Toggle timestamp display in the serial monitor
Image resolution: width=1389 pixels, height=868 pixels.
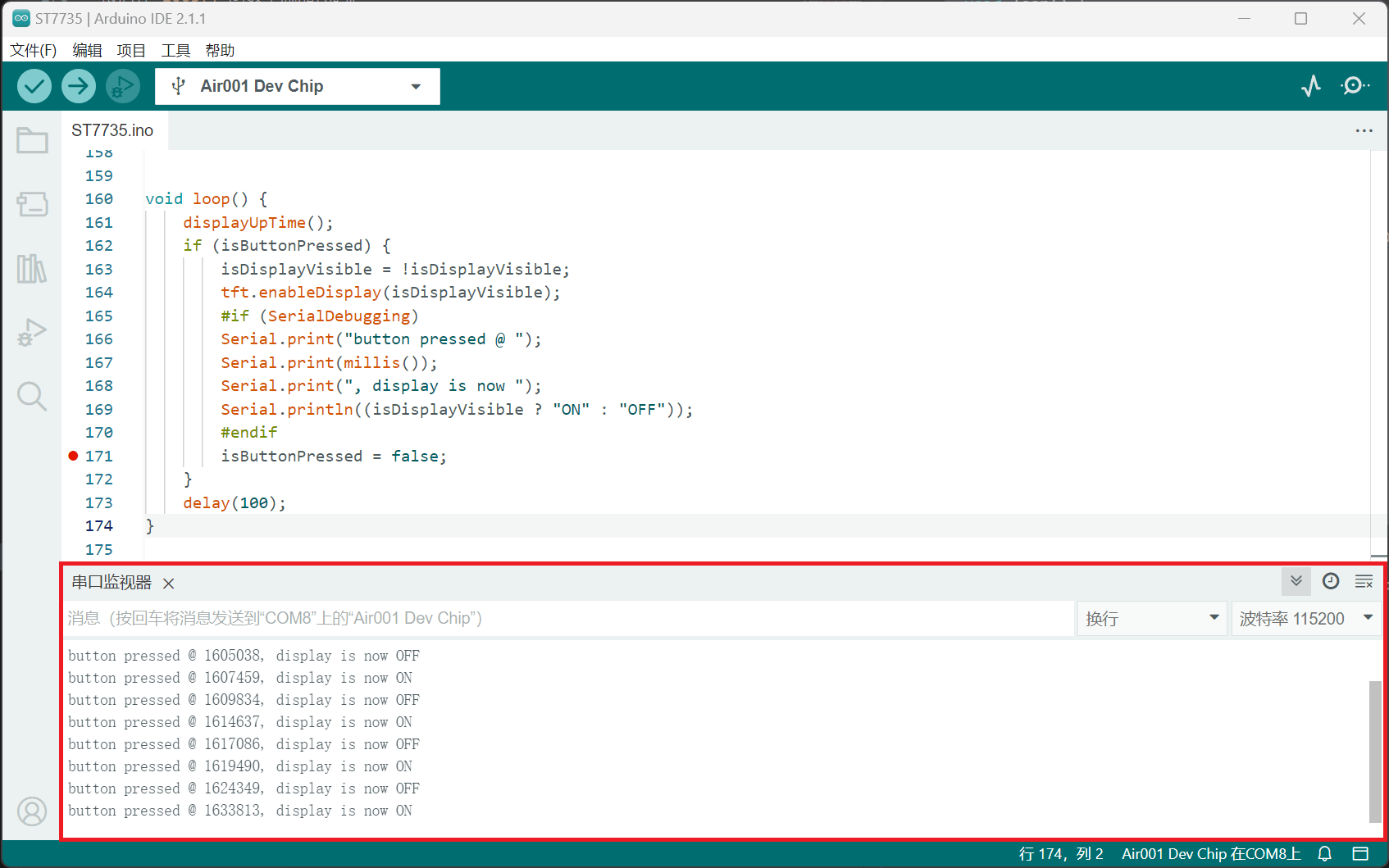[x=1331, y=581]
